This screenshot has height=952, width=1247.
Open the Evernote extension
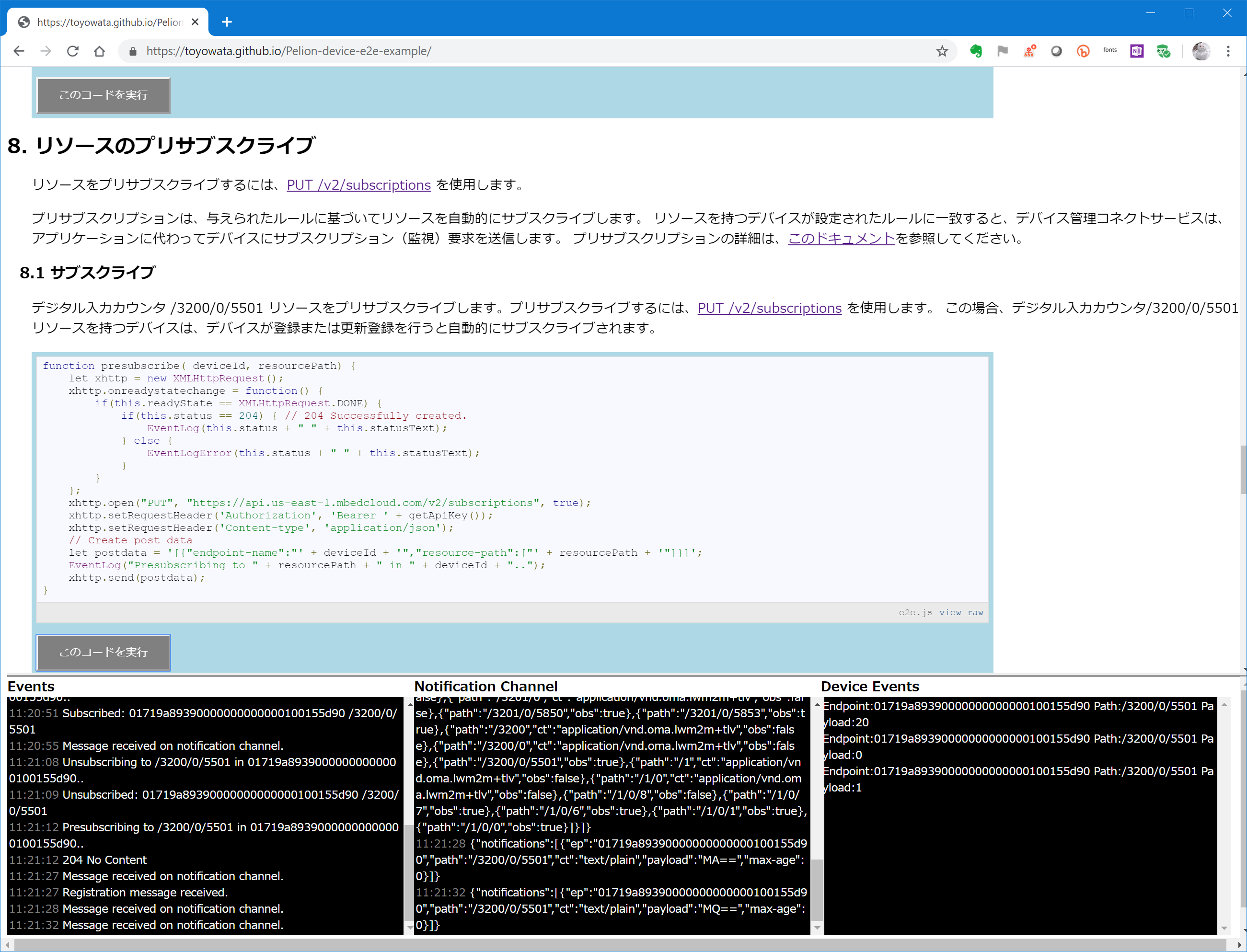click(x=975, y=51)
